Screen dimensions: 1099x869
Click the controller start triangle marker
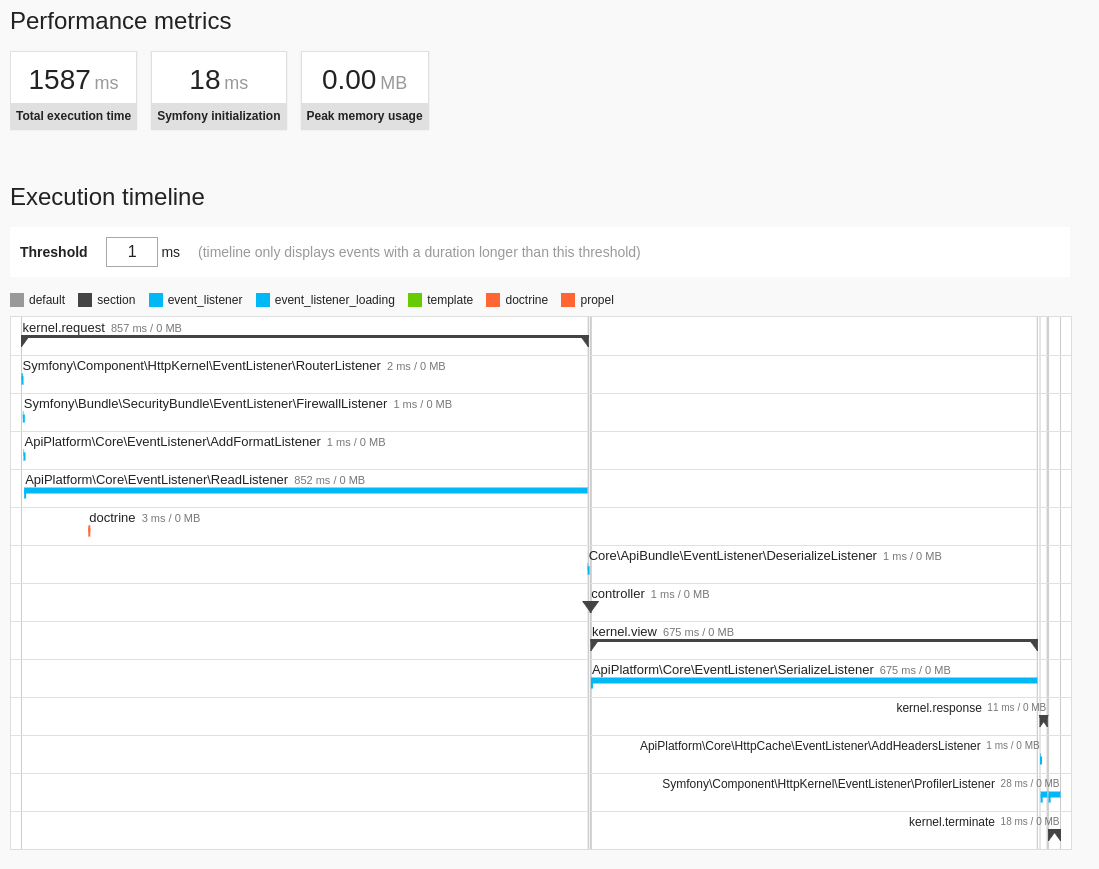coord(589,607)
